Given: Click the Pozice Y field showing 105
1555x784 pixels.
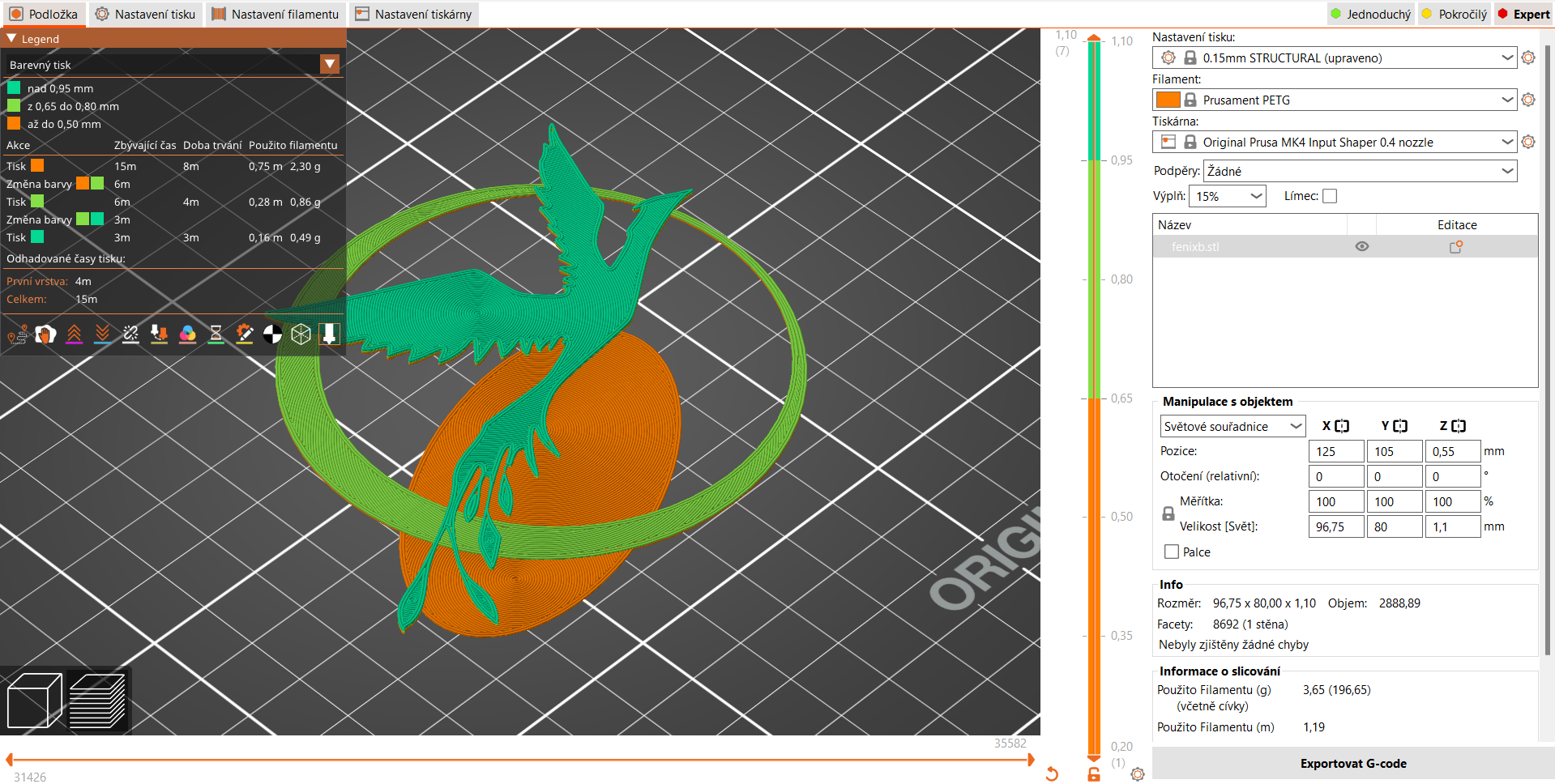Looking at the screenshot, I should tap(1395, 451).
